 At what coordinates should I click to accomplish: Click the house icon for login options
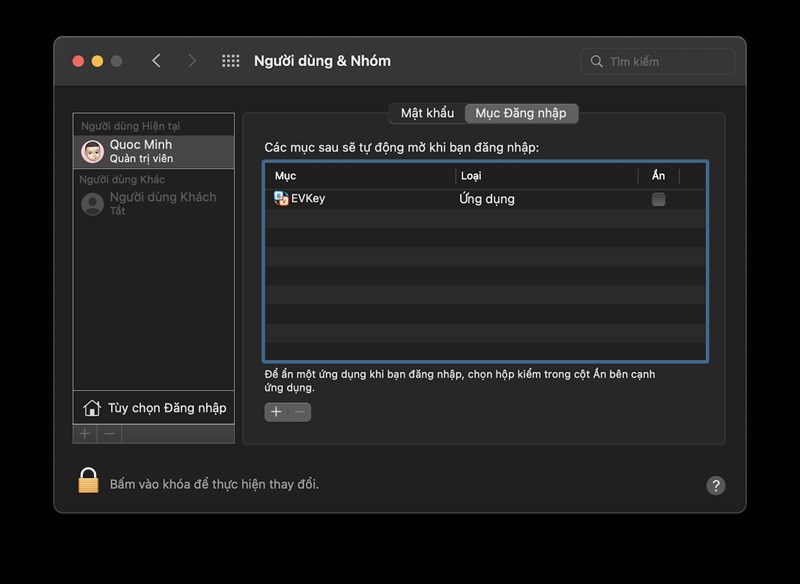(x=92, y=408)
